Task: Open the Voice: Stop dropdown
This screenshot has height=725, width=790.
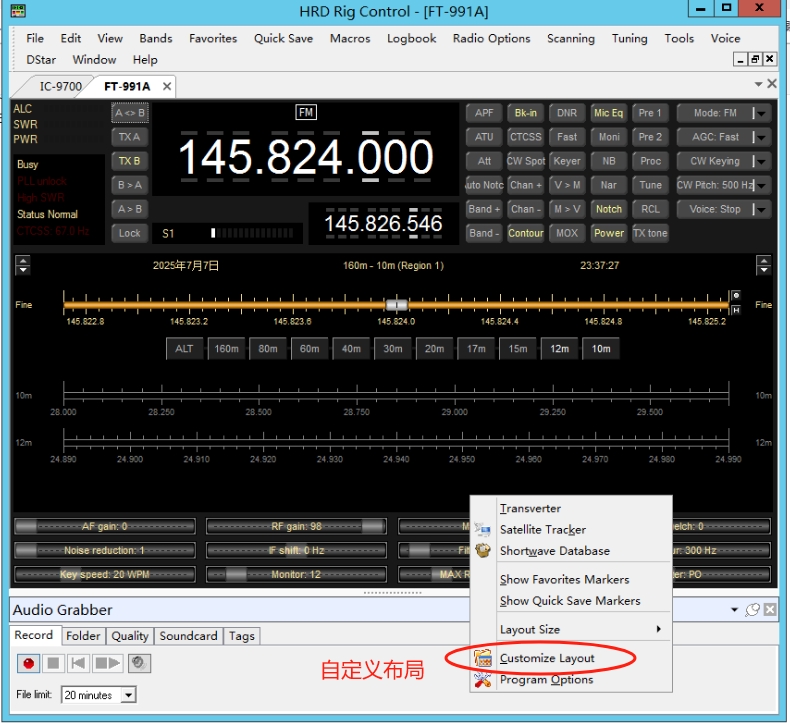Action: click(x=761, y=209)
